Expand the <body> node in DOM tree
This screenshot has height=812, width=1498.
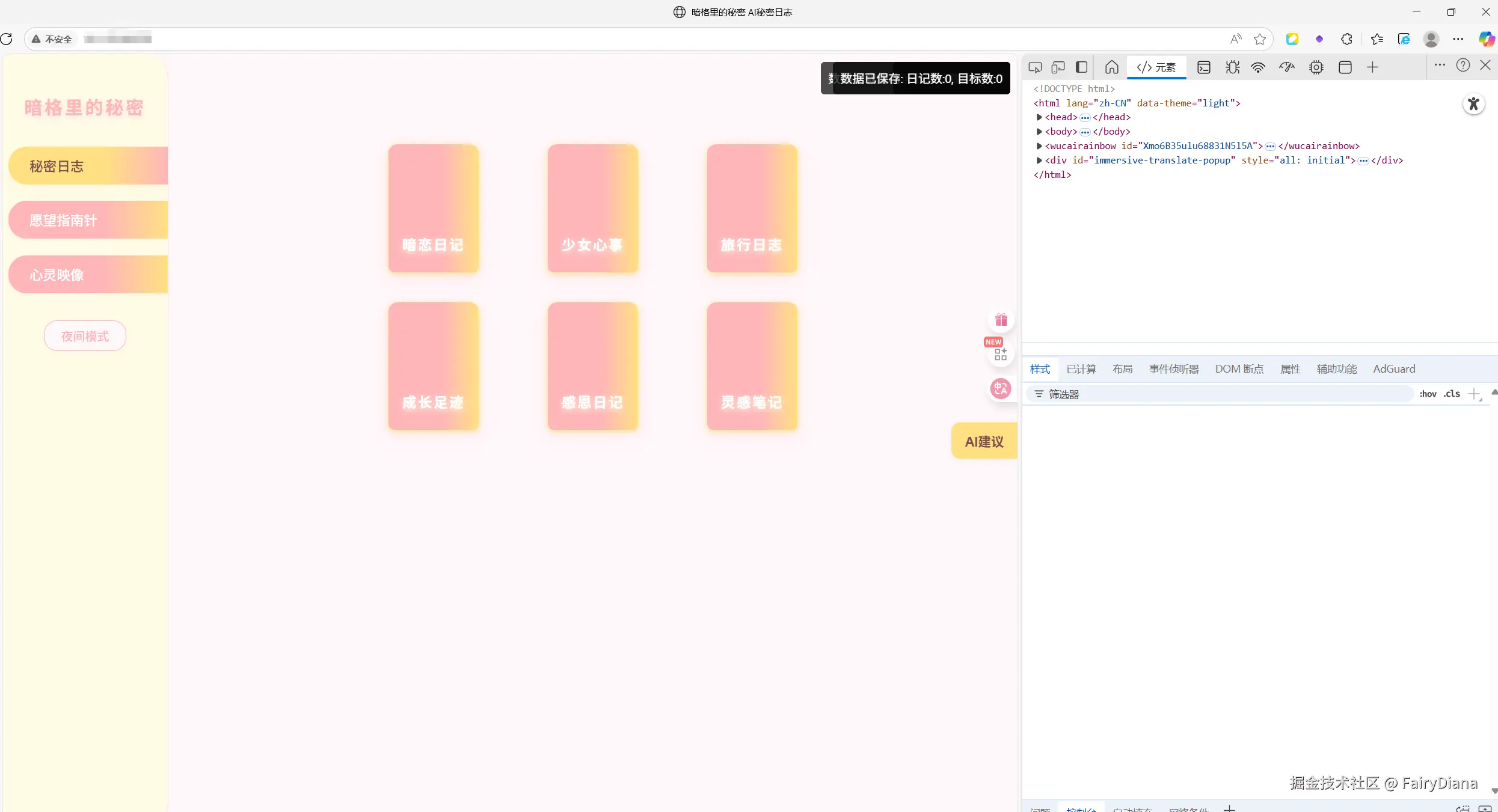pos(1039,132)
